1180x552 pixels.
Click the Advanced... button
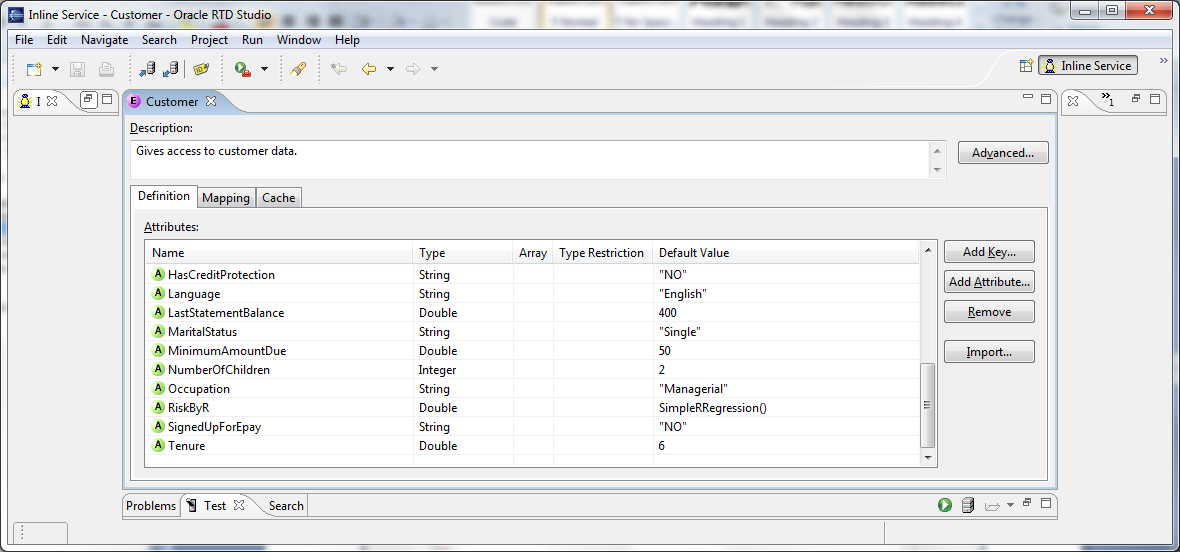(x=1002, y=153)
